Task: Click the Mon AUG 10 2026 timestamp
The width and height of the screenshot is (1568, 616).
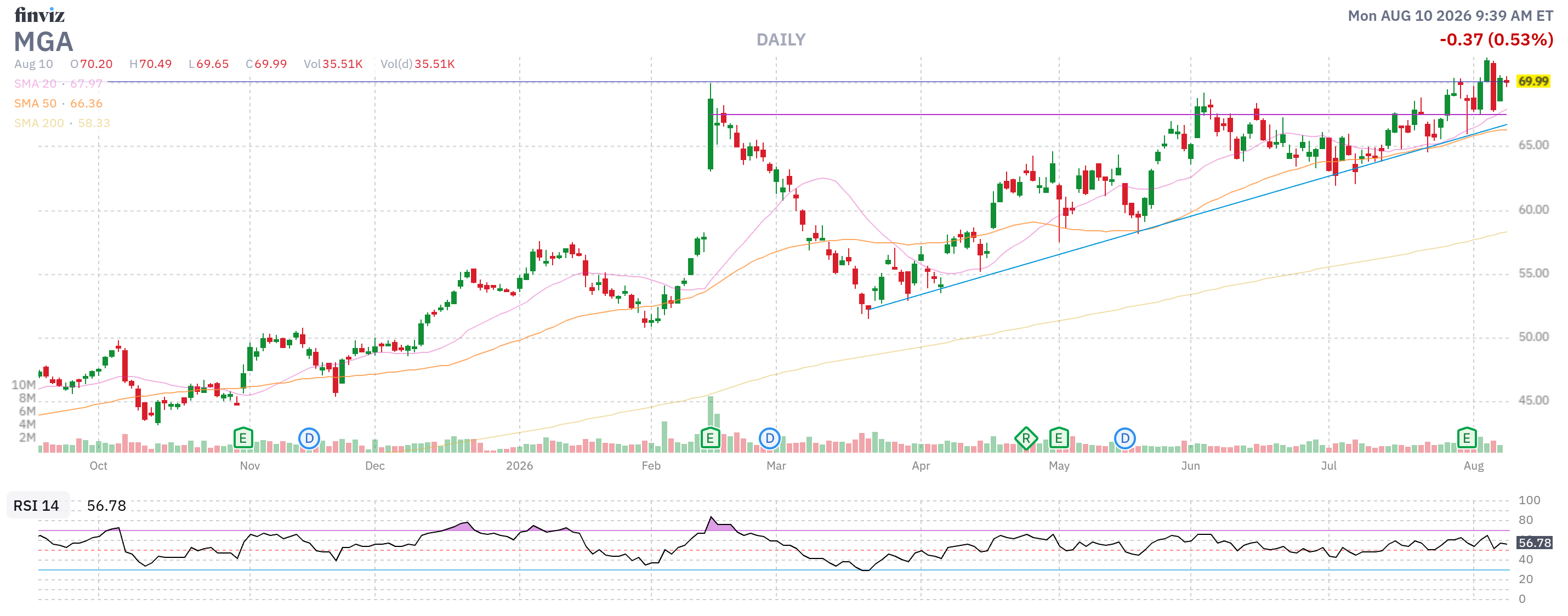Action: point(1450,16)
